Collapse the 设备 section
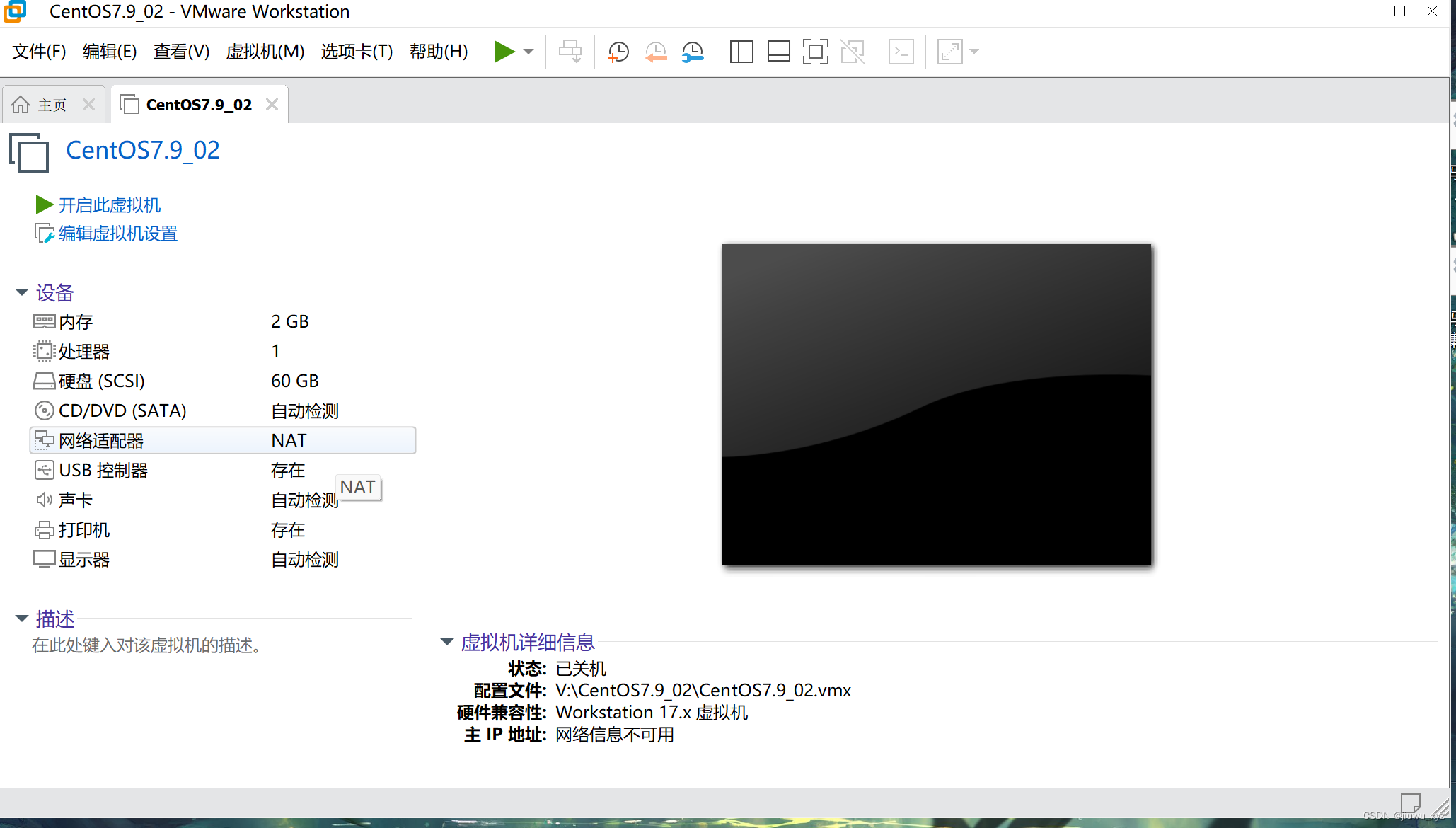This screenshot has height=828, width=1456. (x=21, y=292)
